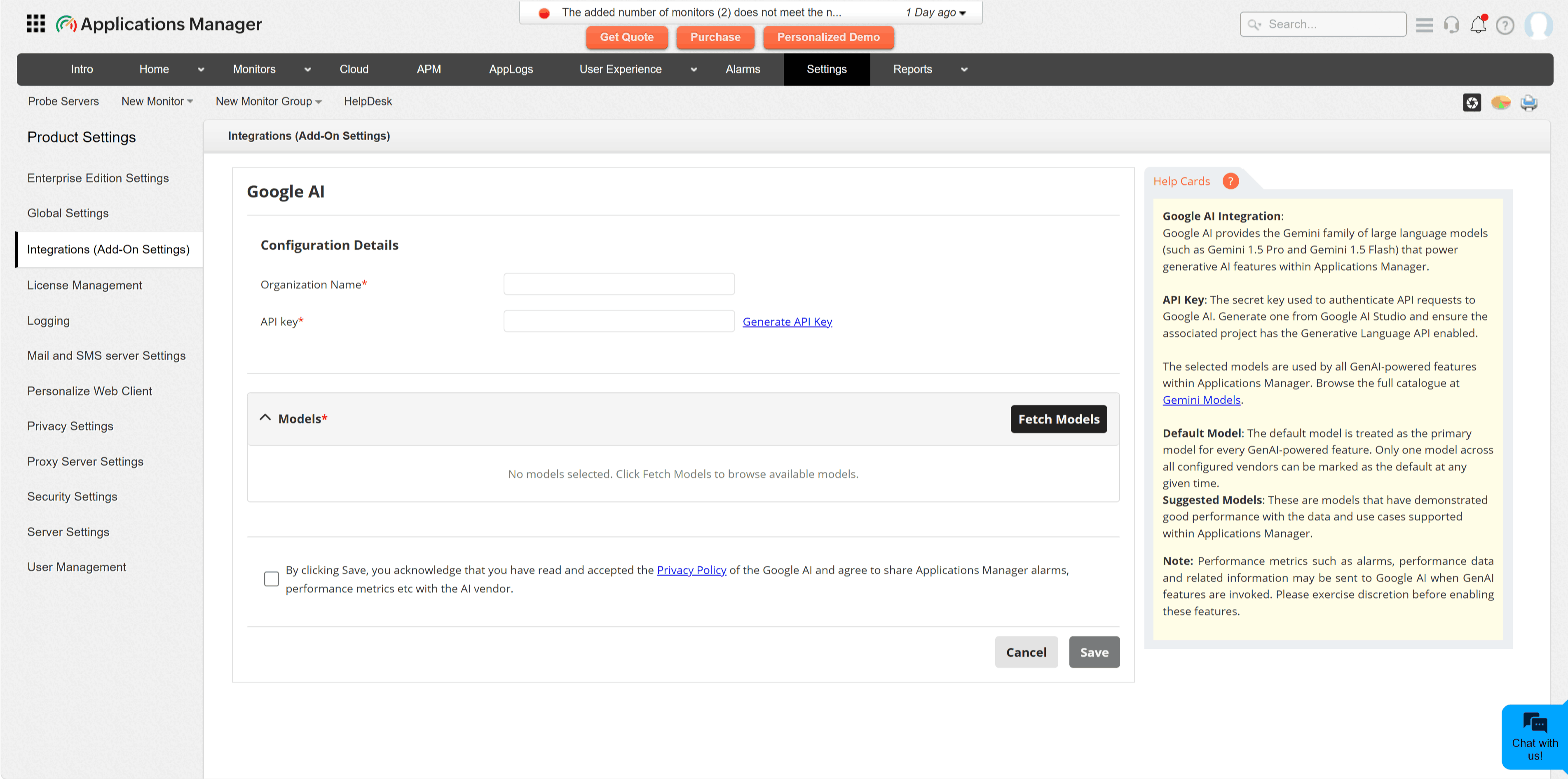Open User Management
1568x779 pixels.
point(77,566)
